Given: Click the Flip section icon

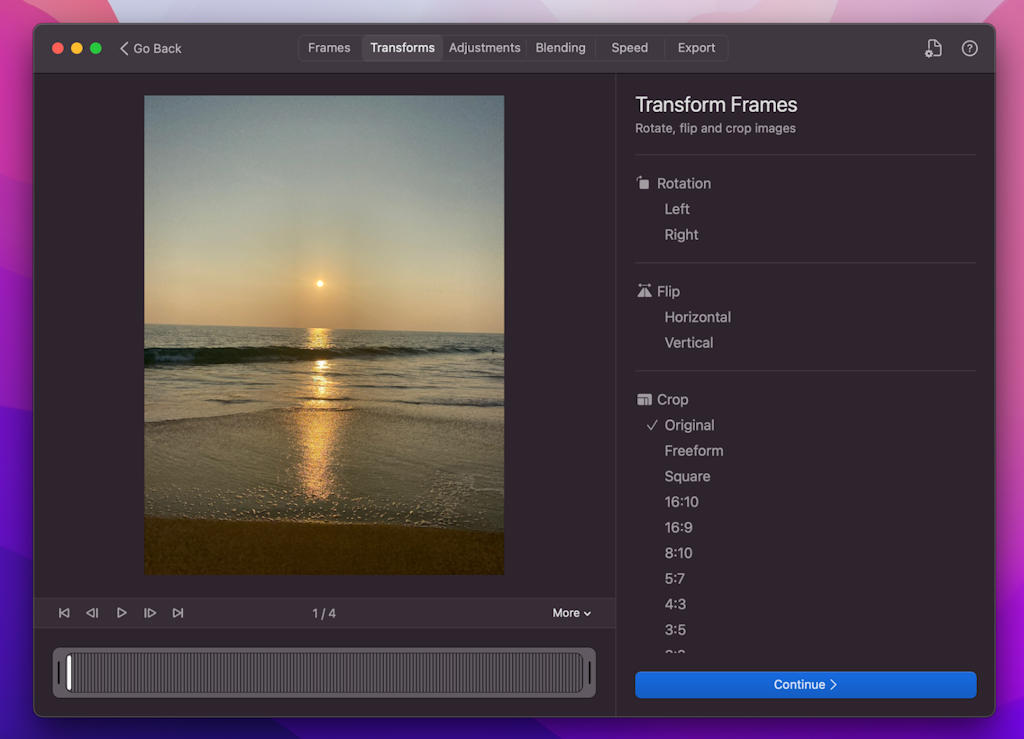Looking at the screenshot, I should [x=644, y=291].
